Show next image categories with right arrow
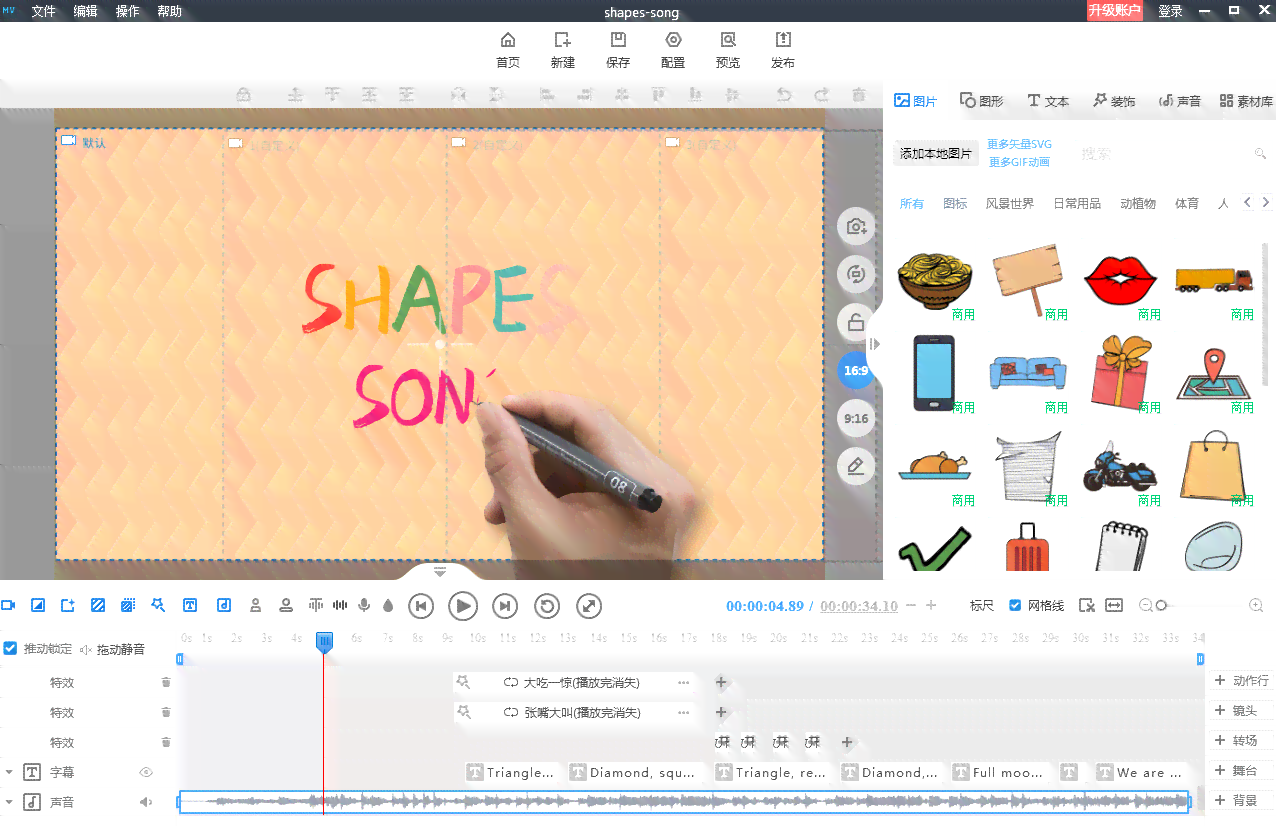The width and height of the screenshot is (1276, 826). 1267,202
